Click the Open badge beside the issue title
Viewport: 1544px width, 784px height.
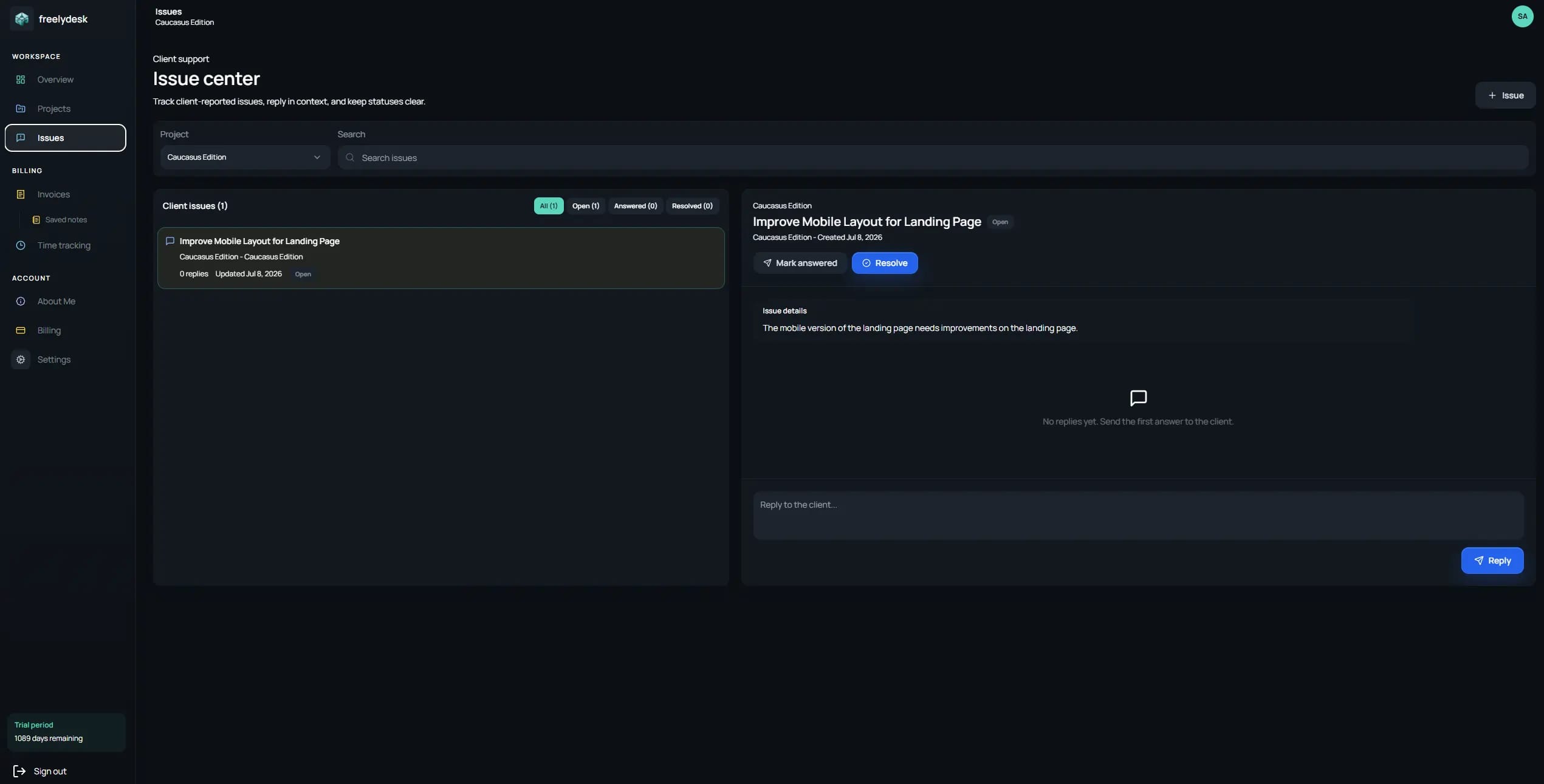click(x=1000, y=222)
